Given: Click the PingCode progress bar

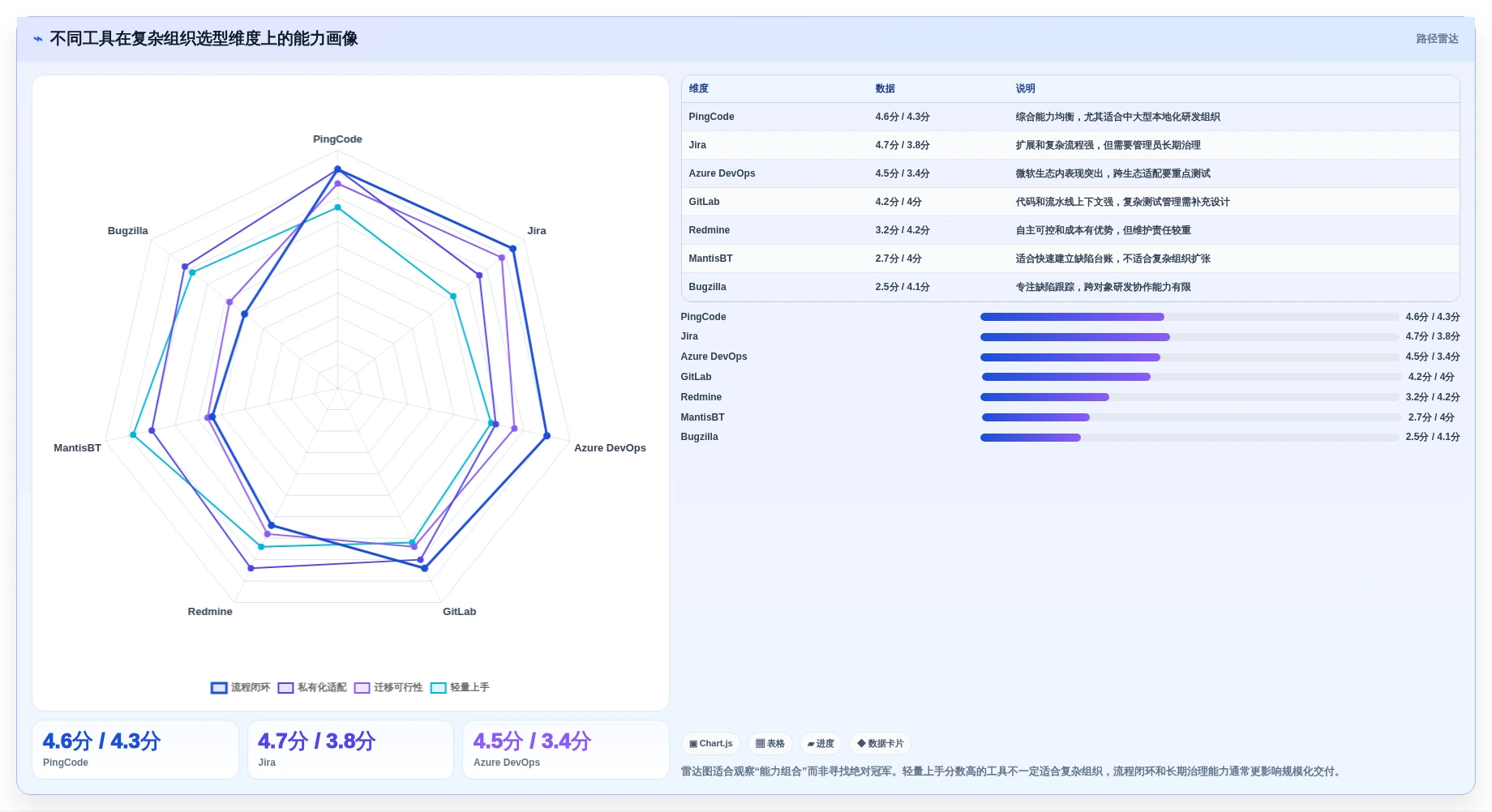Looking at the screenshot, I should coord(1190,317).
